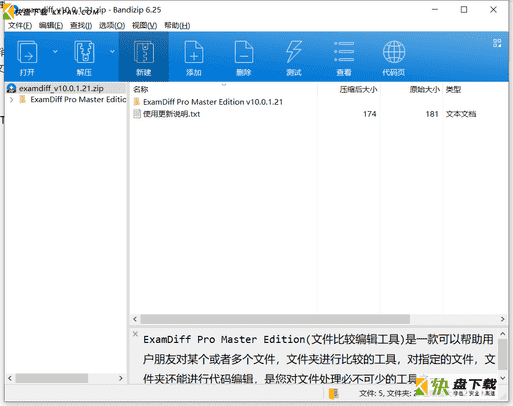Click the zip archive icon in tree

click(x=11, y=88)
